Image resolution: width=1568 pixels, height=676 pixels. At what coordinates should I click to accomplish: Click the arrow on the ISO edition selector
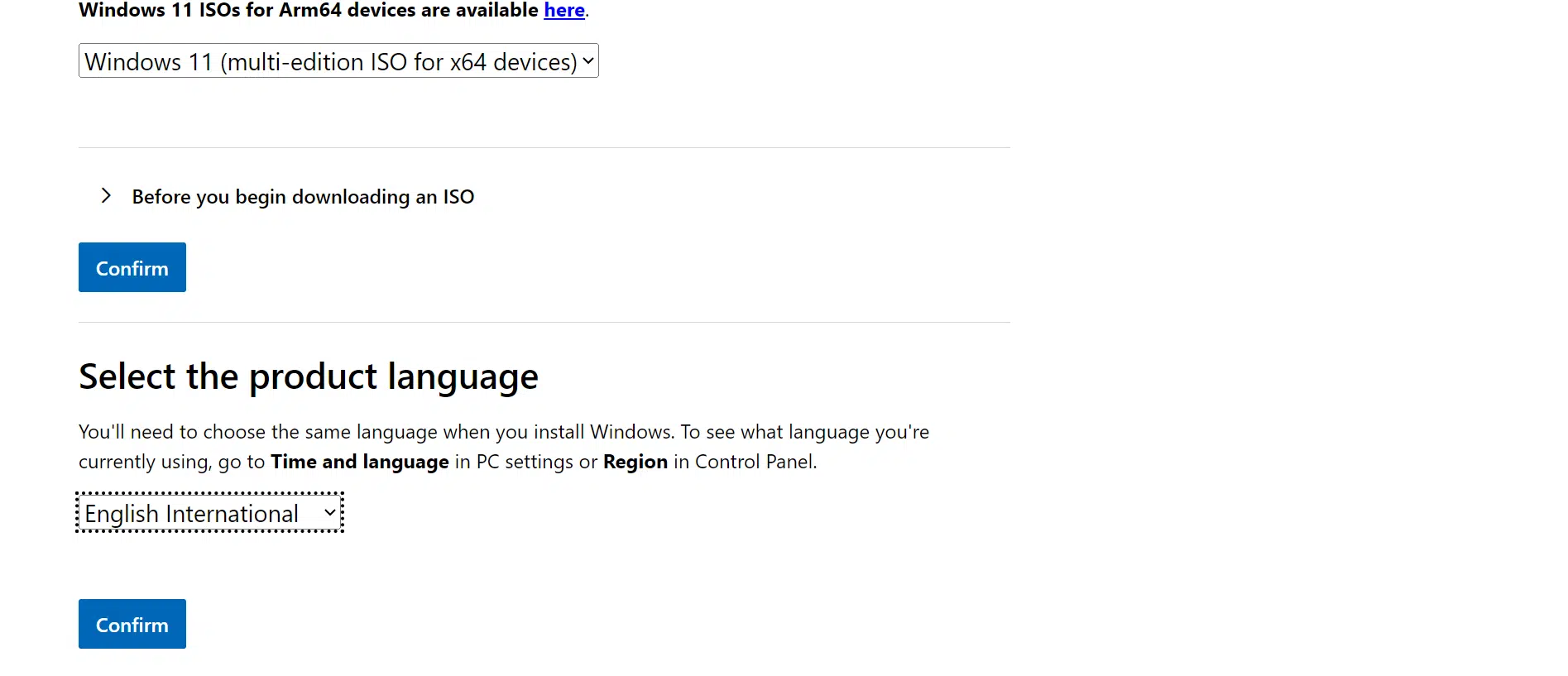587,61
